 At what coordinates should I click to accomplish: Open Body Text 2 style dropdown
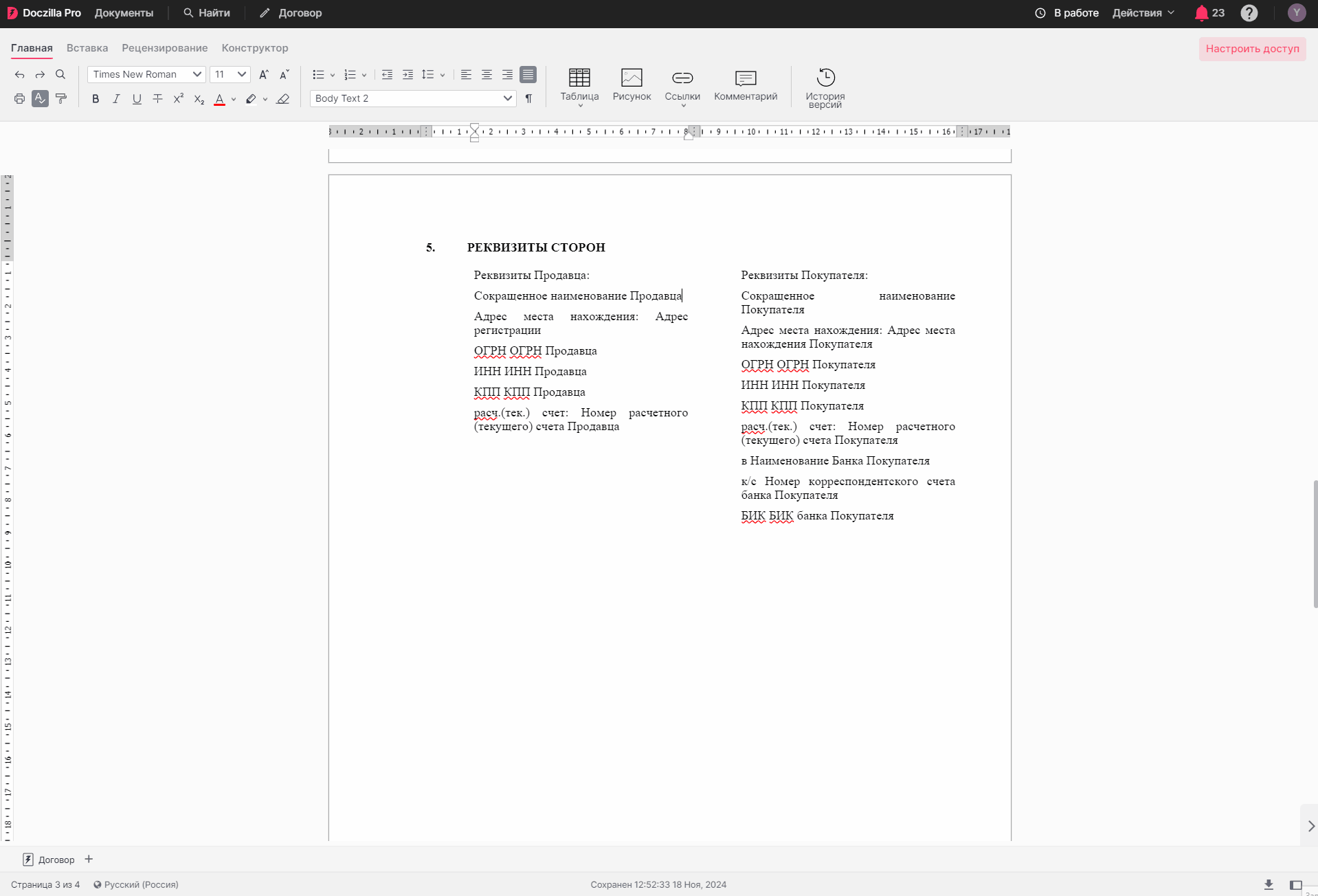(x=413, y=98)
